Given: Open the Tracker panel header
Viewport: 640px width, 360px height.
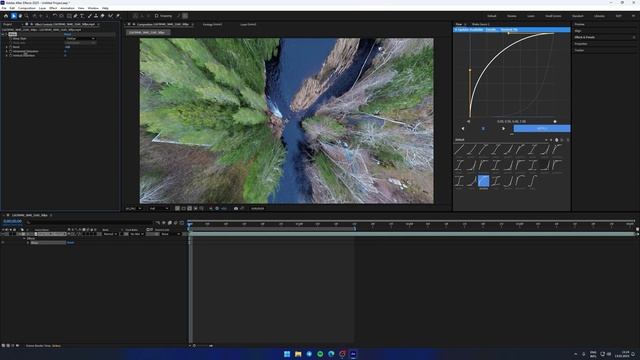Looking at the screenshot, I should tap(579, 50).
